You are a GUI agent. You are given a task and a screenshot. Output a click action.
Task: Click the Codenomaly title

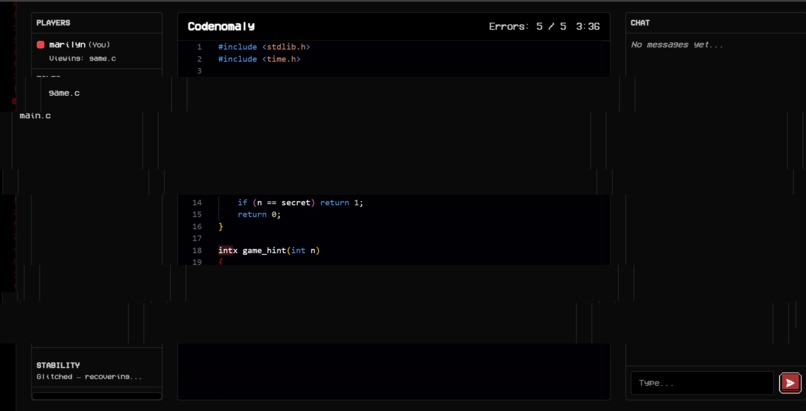pyautogui.click(x=221, y=26)
